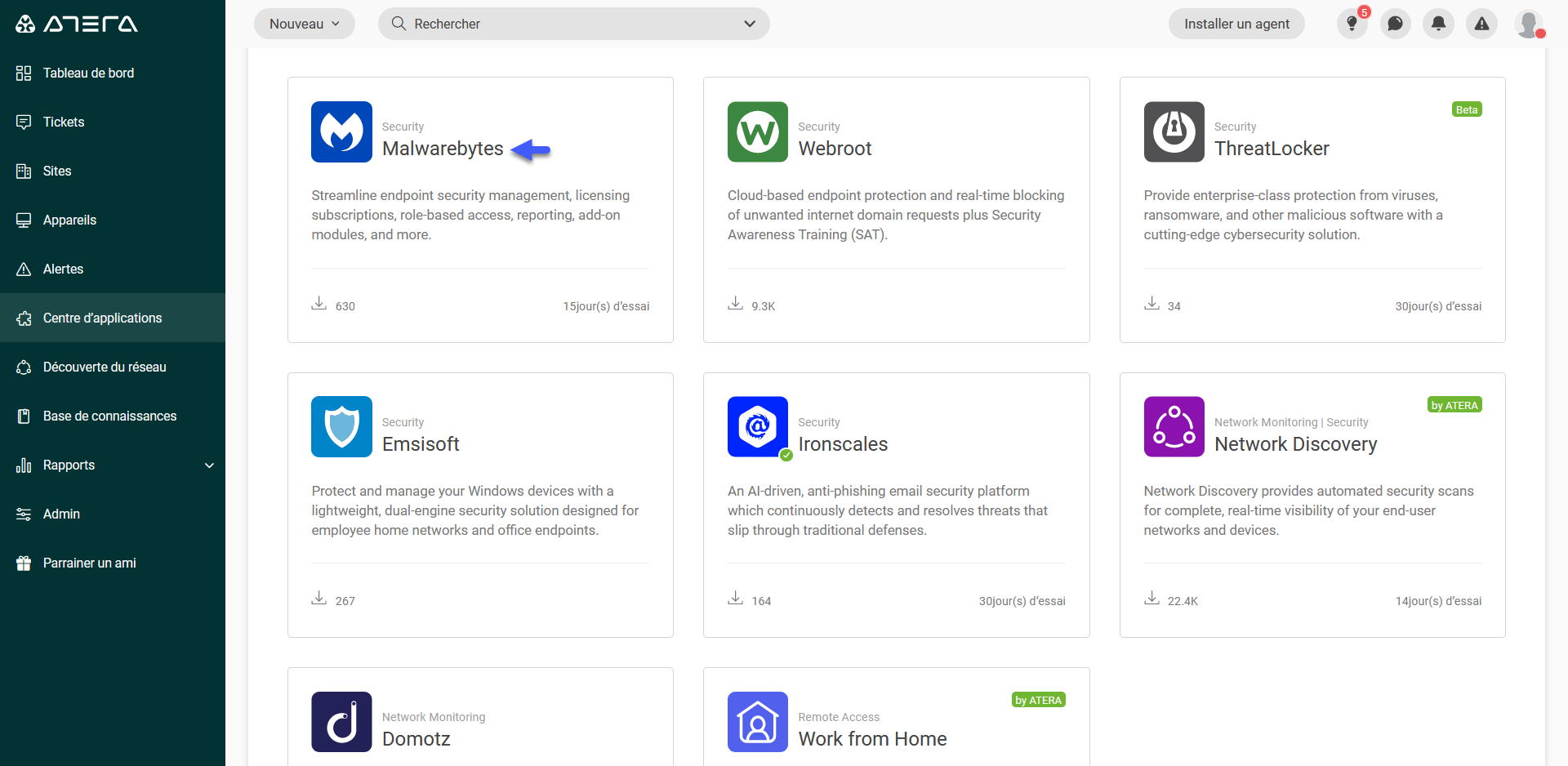Viewport: 1568px width, 766px height.
Task: Open the lightbulb tips icon with badge
Action: pyautogui.click(x=1352, y=24)
